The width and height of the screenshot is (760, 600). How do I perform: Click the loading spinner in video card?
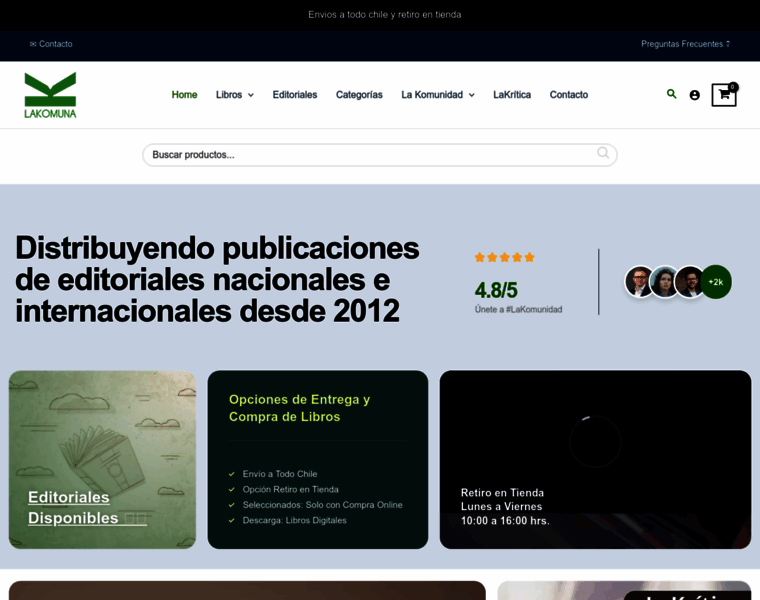[x=595, y=442]
